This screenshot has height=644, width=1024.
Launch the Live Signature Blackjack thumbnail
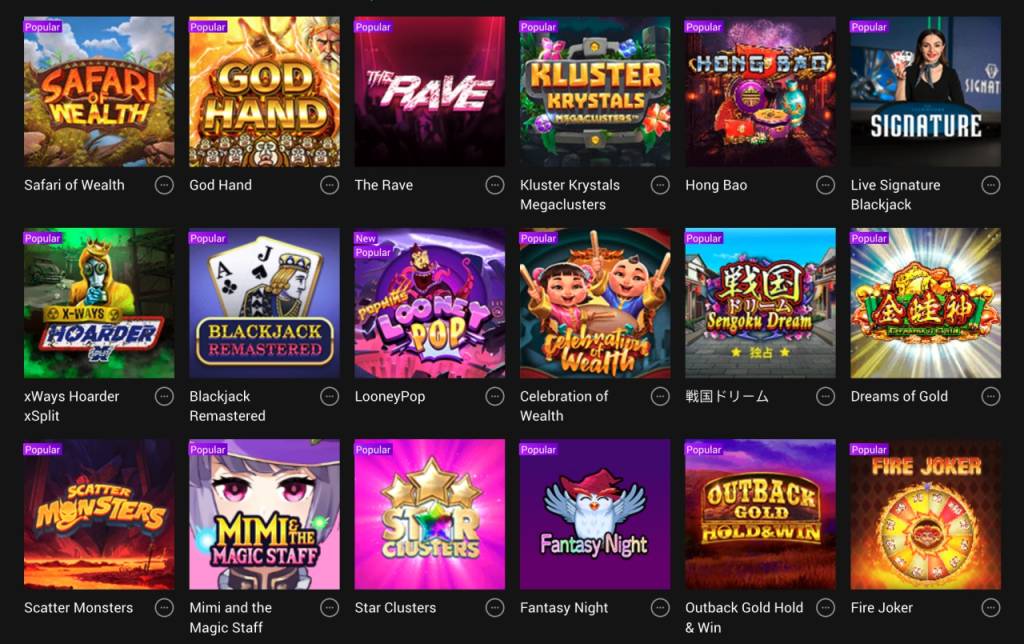[925, 91]
